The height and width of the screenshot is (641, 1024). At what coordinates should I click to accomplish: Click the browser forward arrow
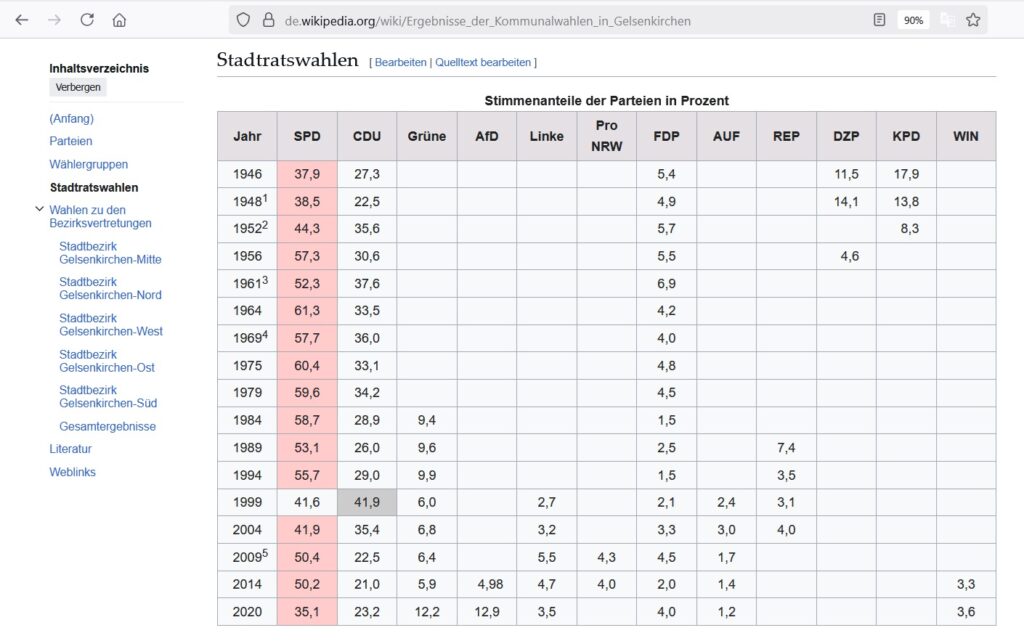54,20
